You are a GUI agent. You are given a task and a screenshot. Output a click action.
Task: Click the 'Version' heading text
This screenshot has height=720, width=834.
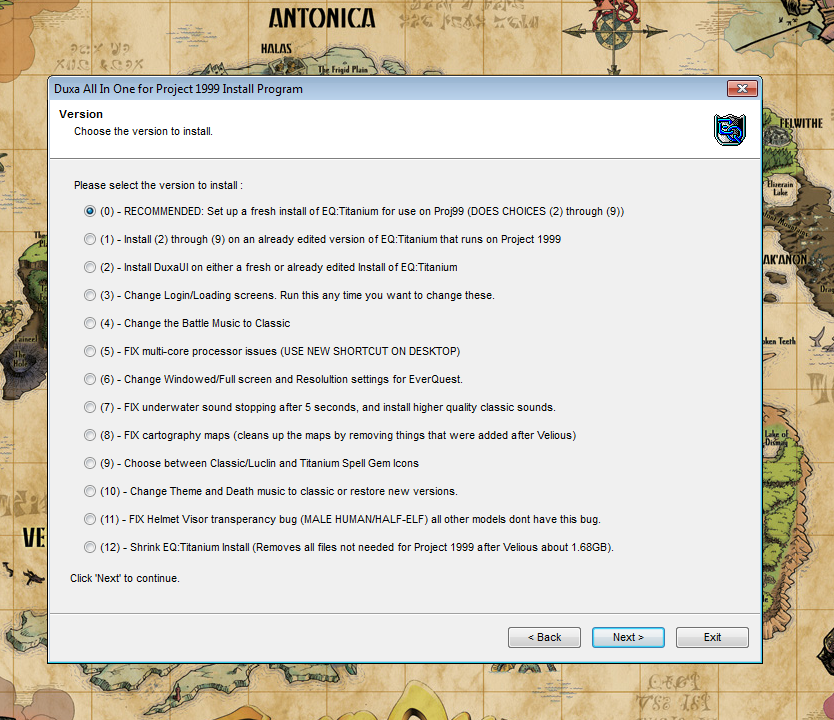pyautogui.click(x=81, y=114)
